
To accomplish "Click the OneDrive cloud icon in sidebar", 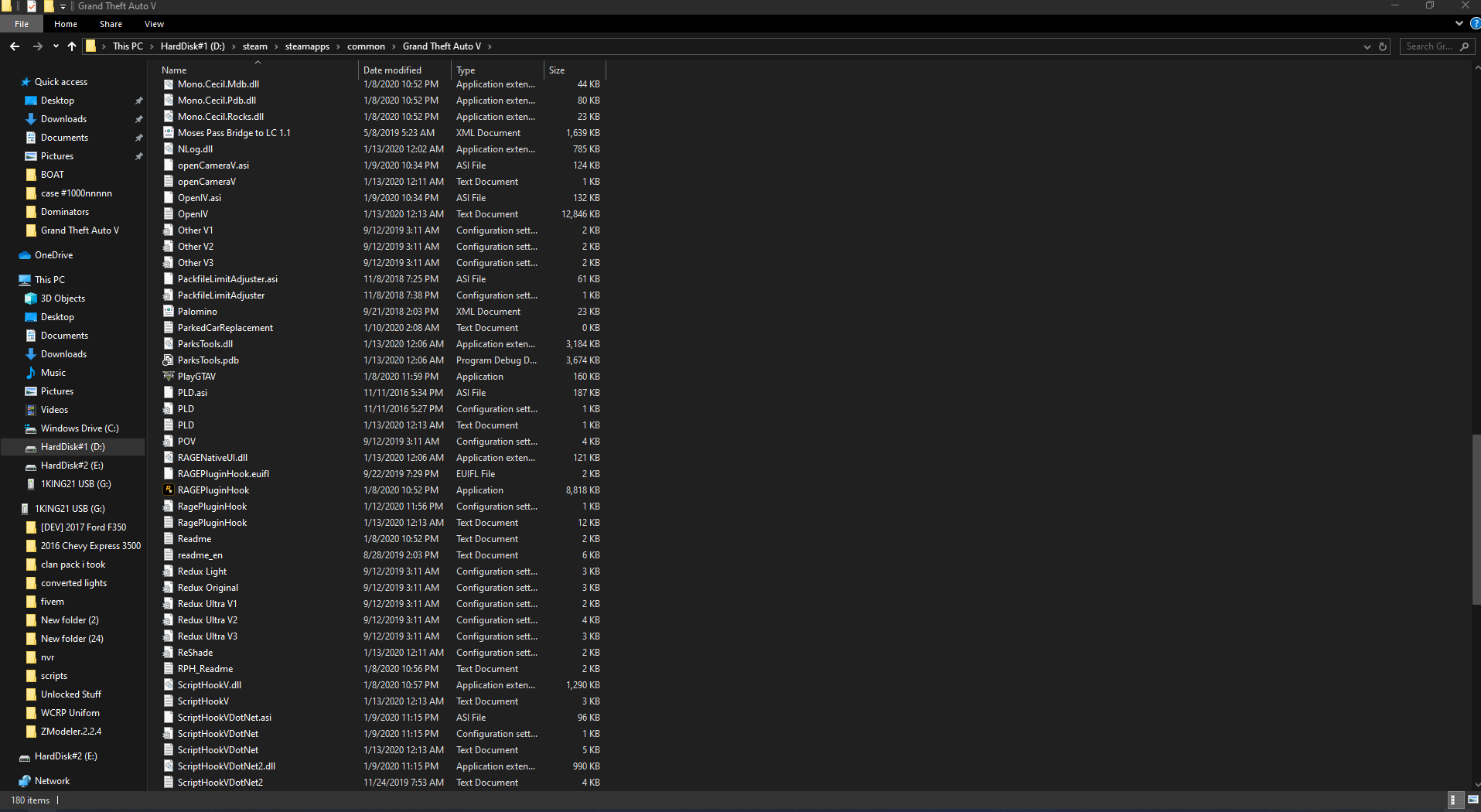I will pyautogui.click(x=25, y=255).
